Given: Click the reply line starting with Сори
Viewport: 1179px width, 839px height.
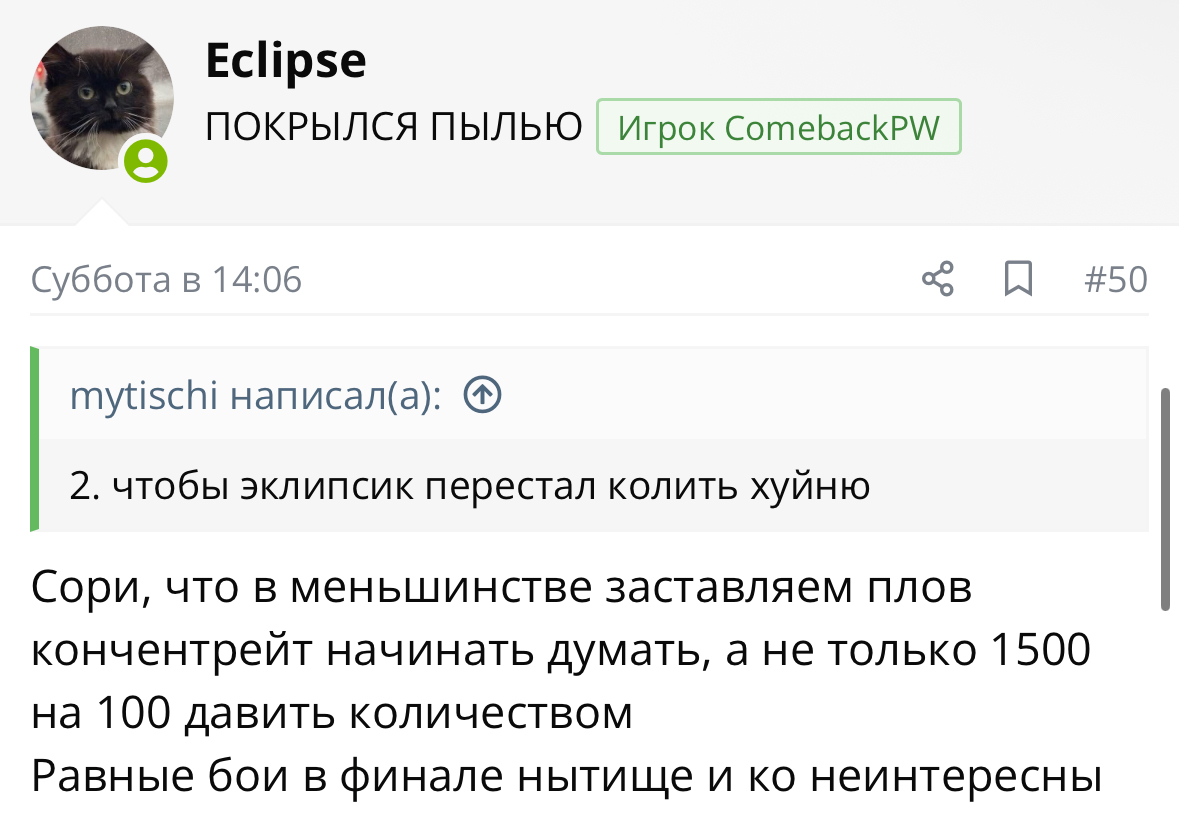Looking at the screenshot, I should (x=500, y=587).
